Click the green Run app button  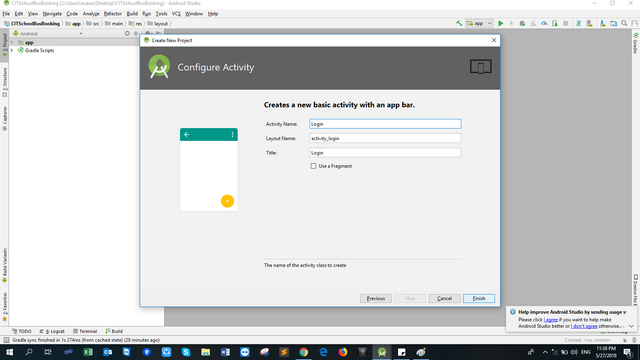(x=500, y=24)
